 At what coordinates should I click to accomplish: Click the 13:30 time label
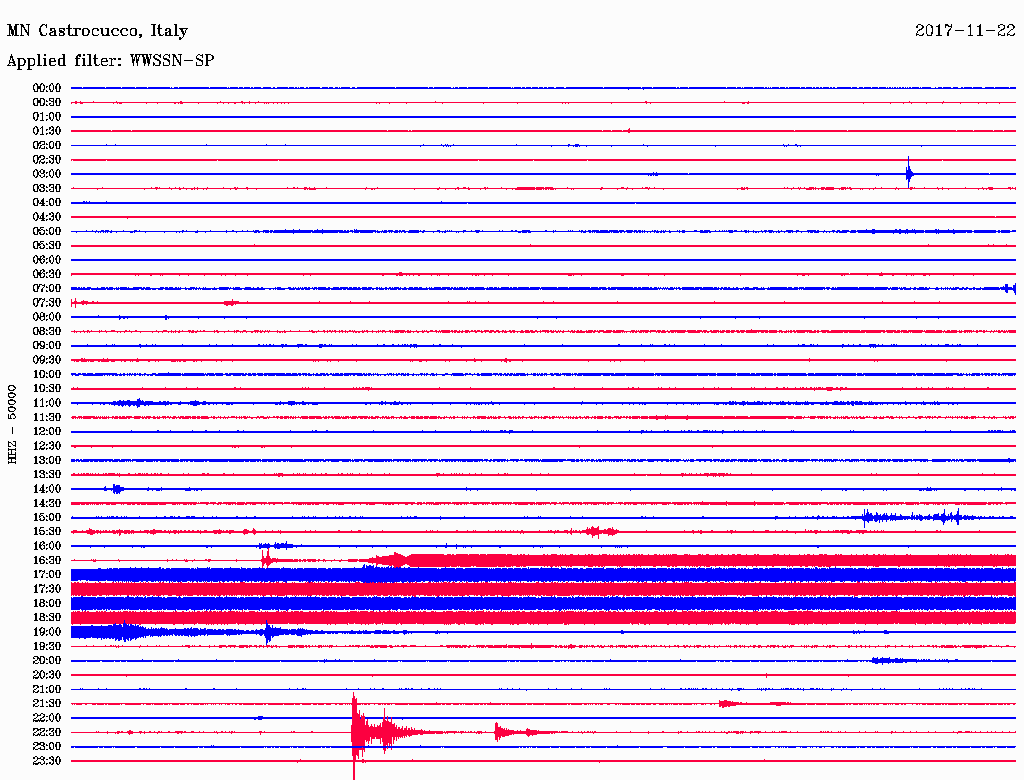click(x=47, y=474)
